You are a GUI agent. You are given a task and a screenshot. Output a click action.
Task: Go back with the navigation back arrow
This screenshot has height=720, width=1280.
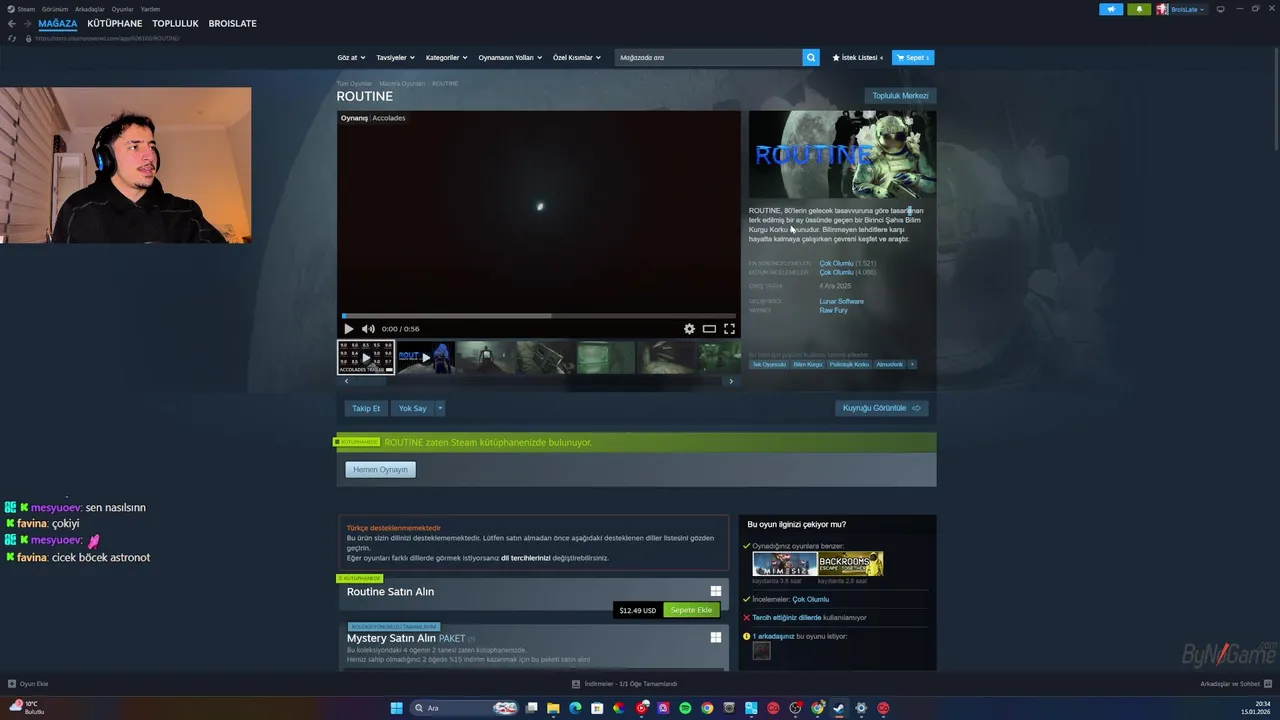point(12,23)
